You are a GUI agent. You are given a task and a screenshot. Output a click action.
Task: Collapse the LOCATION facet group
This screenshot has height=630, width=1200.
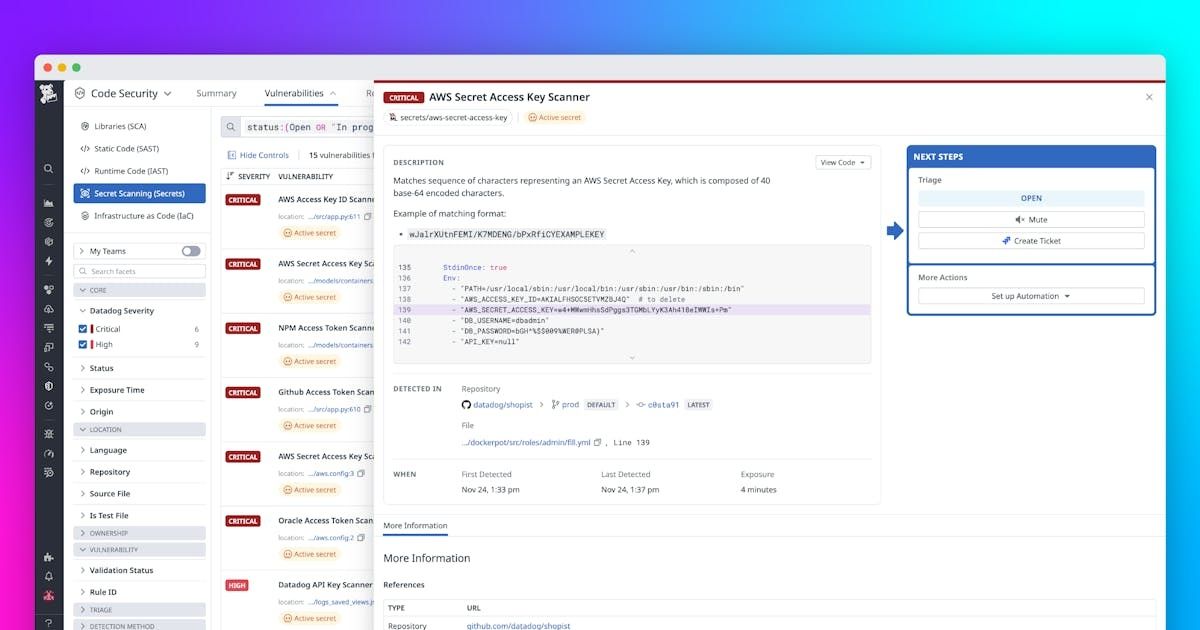(x=140, y=430)
